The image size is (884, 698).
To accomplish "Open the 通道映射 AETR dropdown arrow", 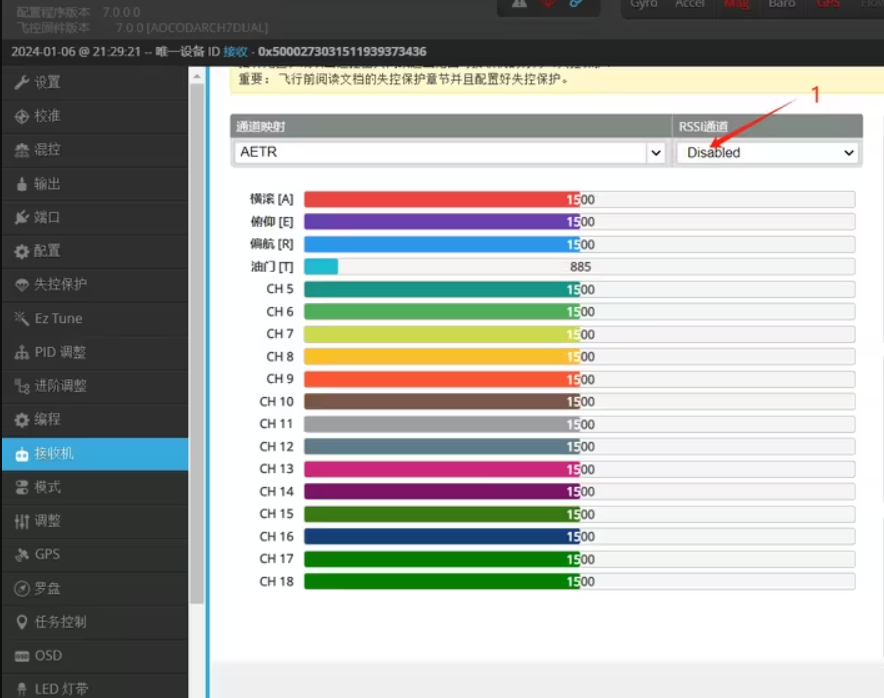I will coord(656,153).
